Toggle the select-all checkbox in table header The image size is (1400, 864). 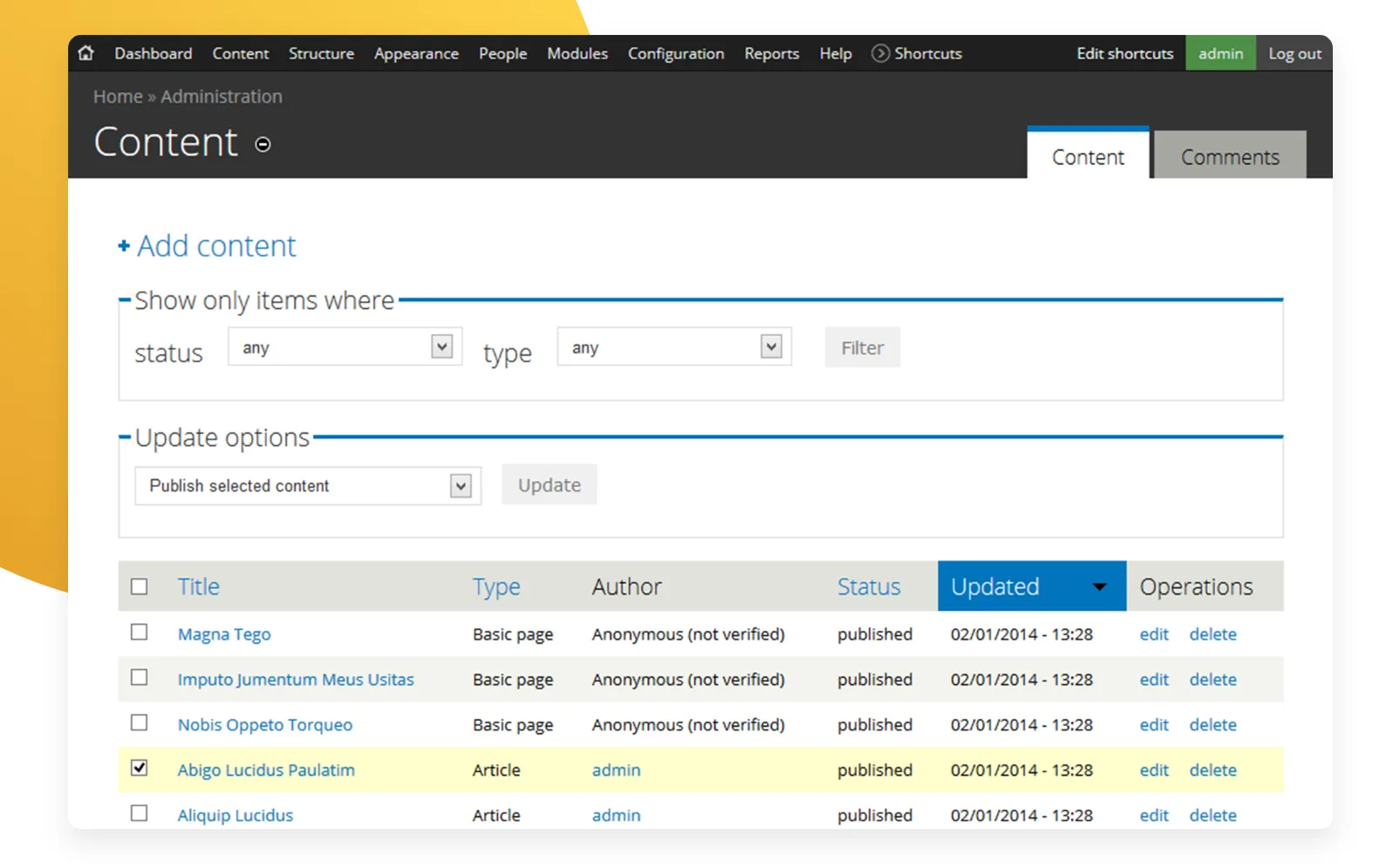pyautogui.click(x=140, y=586)
